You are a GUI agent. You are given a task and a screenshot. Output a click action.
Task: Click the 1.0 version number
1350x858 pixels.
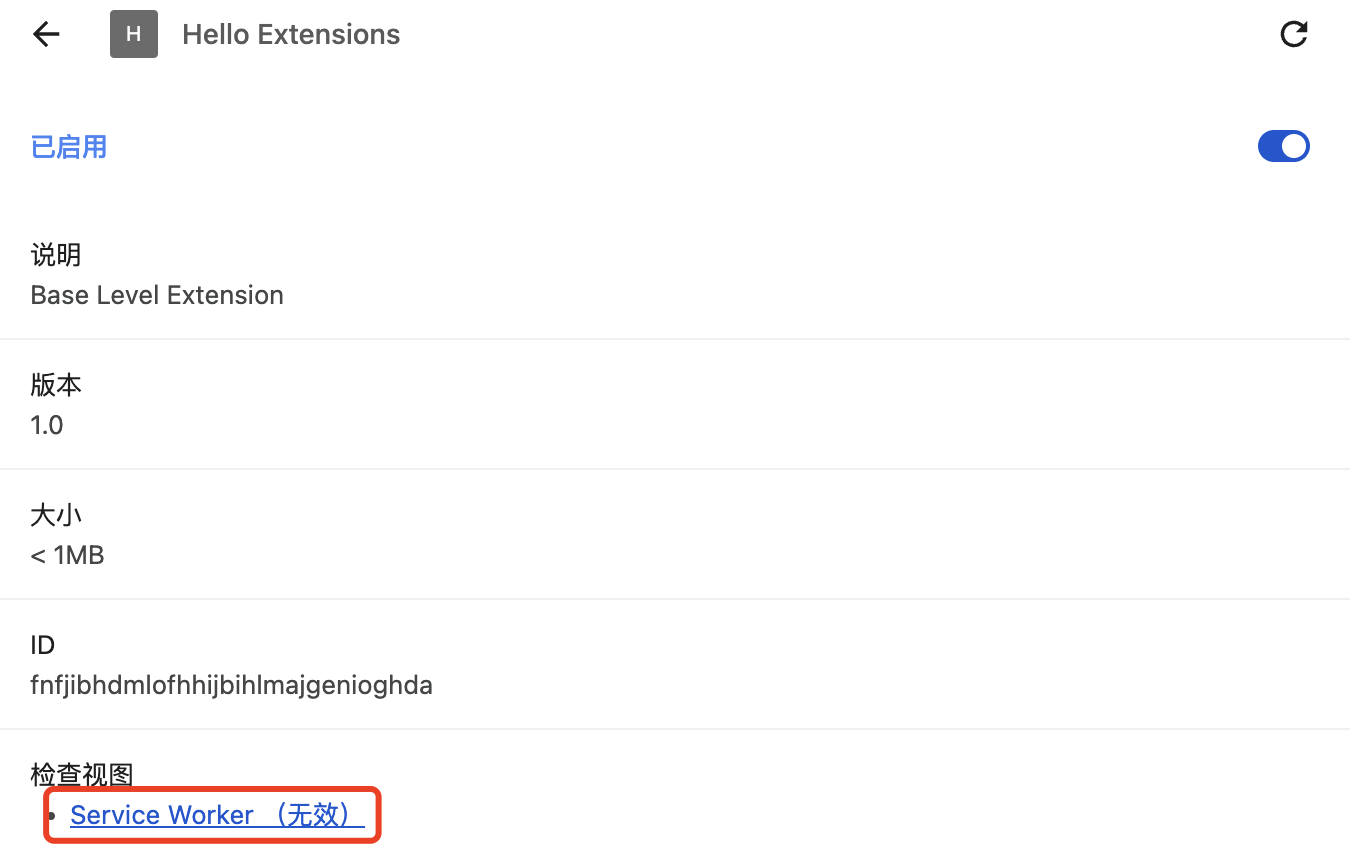click(x=47, y=425)
